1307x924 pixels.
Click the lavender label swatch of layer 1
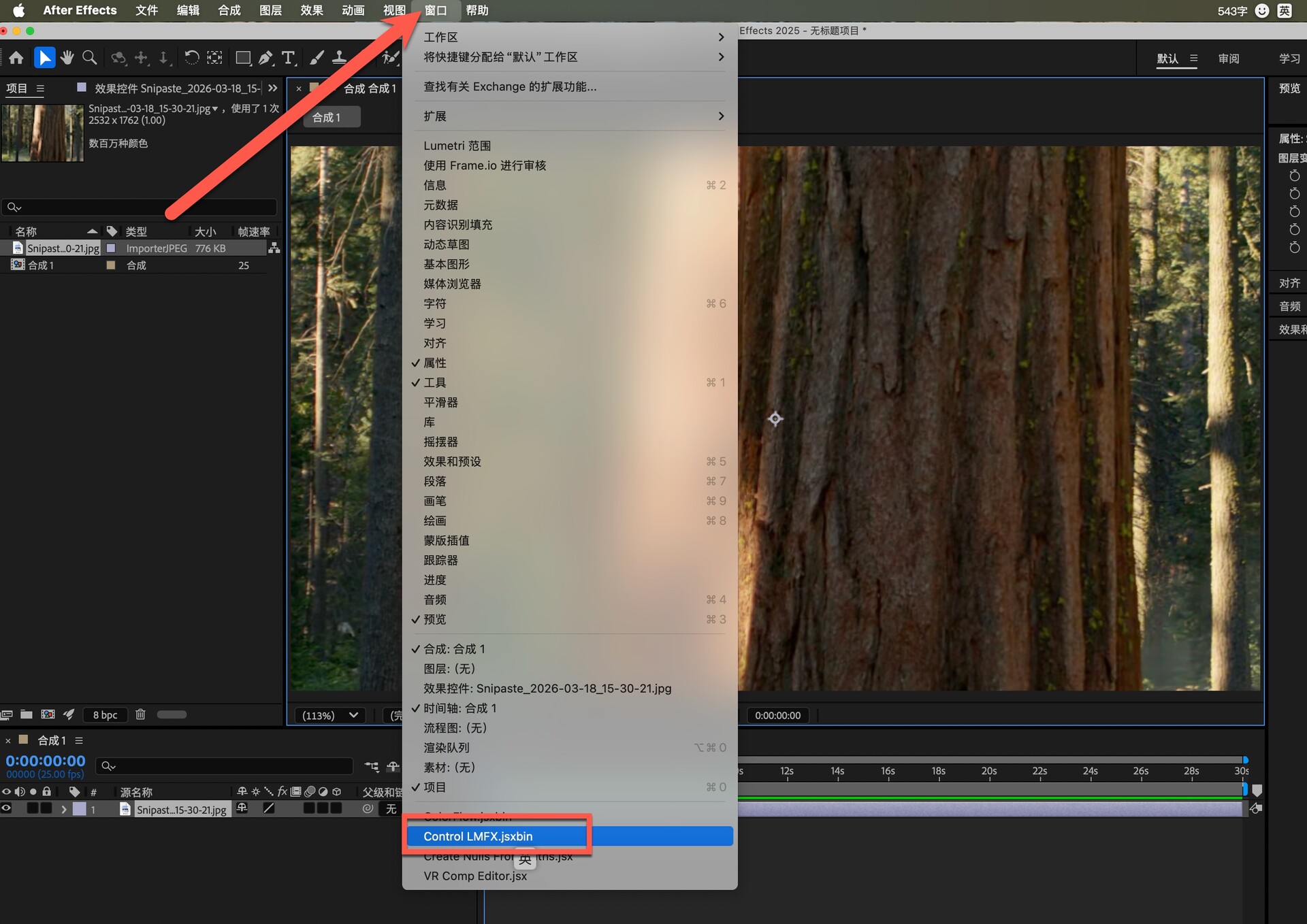click(x=80, y=809)
